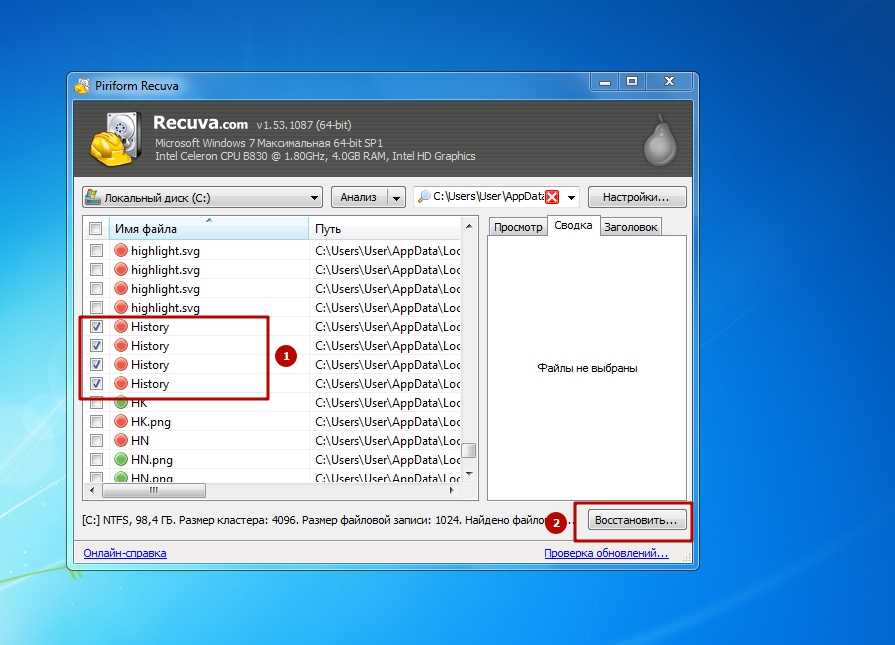Open the Онлайн-справка link

[x=125, y=553]
